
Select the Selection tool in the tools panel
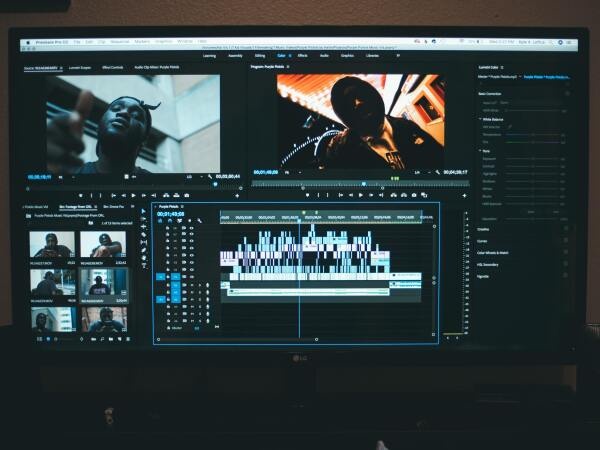coord(143,214)
